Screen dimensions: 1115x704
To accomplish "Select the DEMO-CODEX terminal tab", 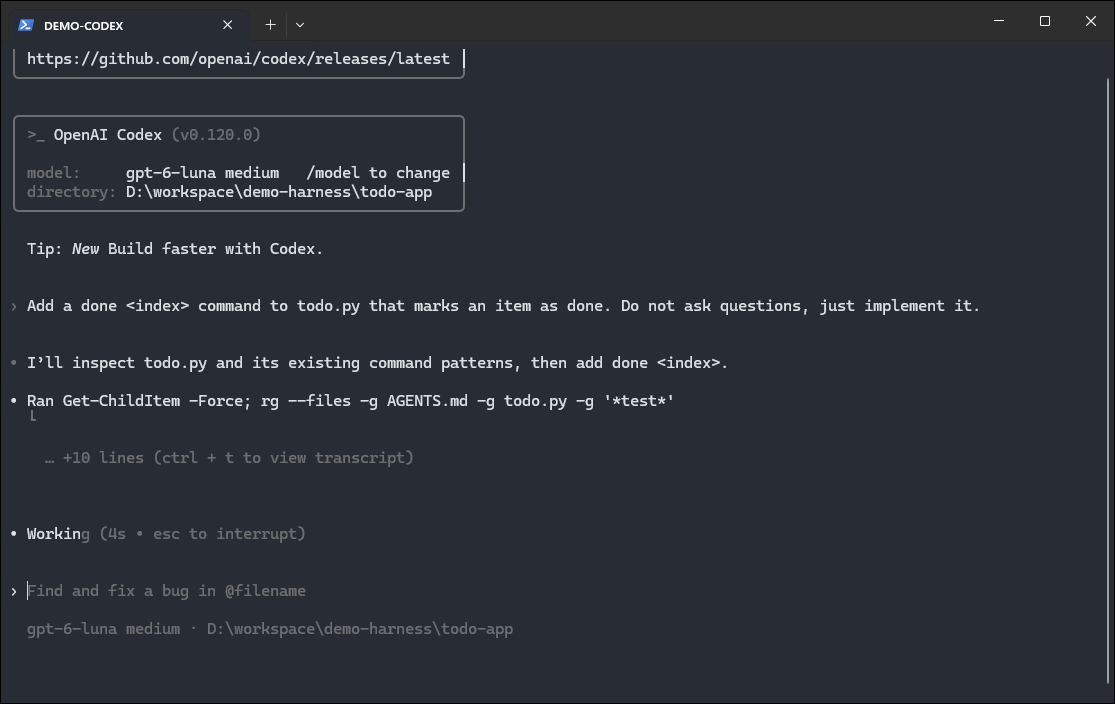I will pyautogui.click(x=129, y=25).
